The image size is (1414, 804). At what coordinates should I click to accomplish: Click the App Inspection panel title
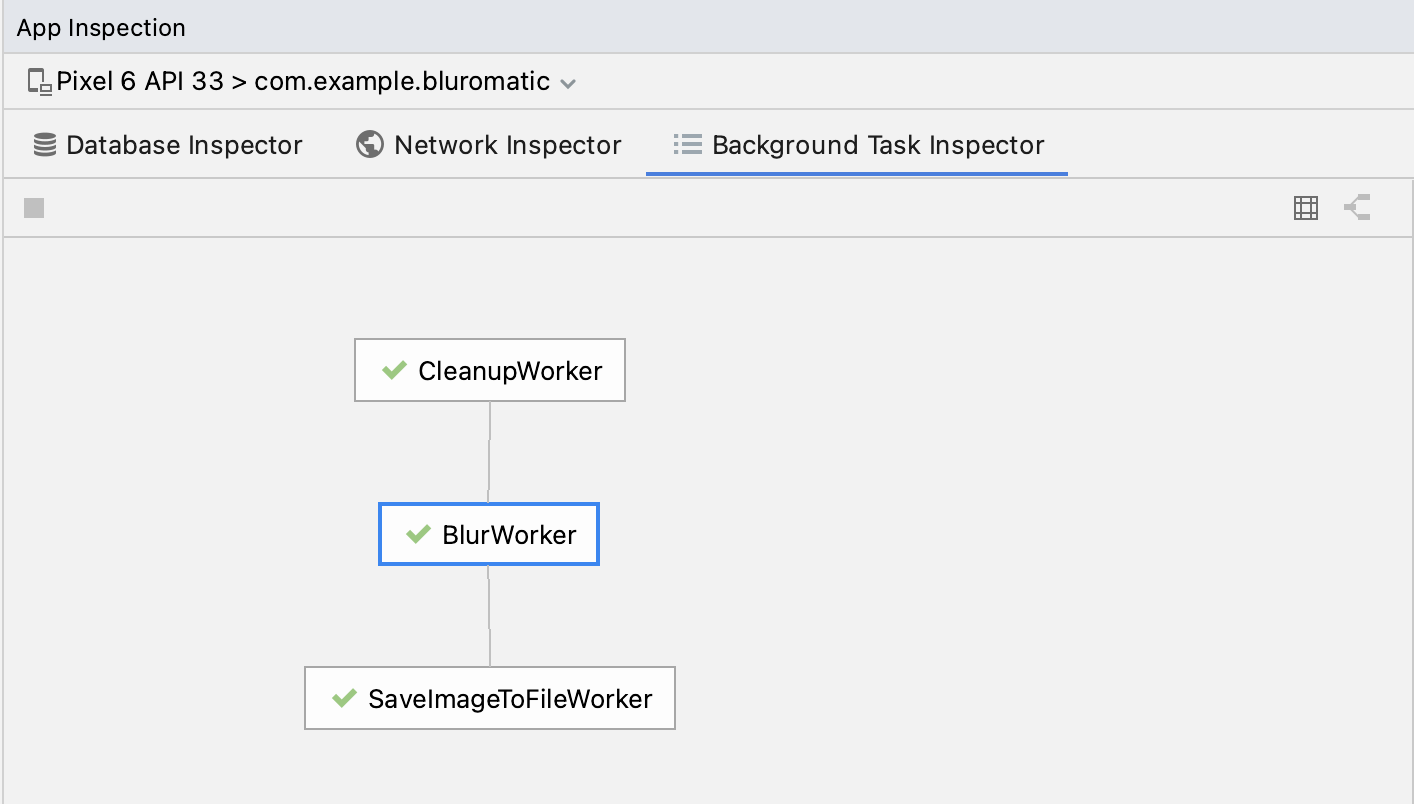click(x=101, y=28)
